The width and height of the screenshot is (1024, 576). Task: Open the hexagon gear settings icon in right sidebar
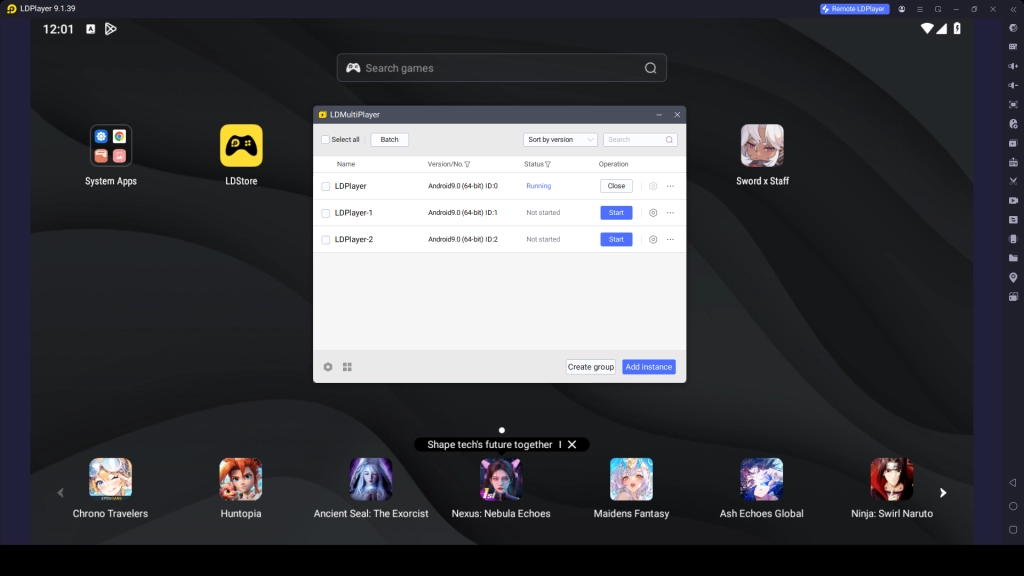[1013, 28]
